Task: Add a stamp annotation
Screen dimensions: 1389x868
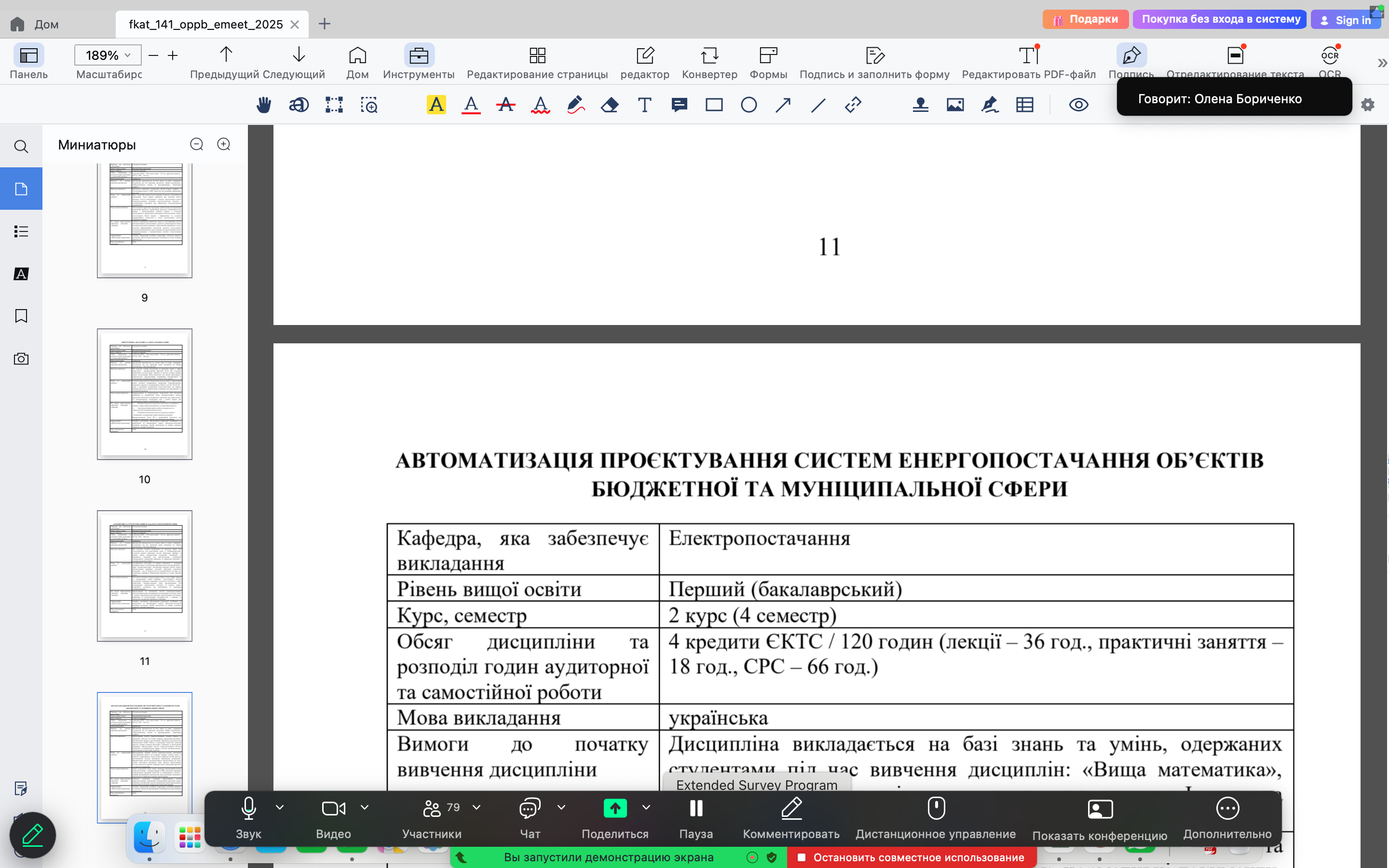Action: click(x=921, y=105)
